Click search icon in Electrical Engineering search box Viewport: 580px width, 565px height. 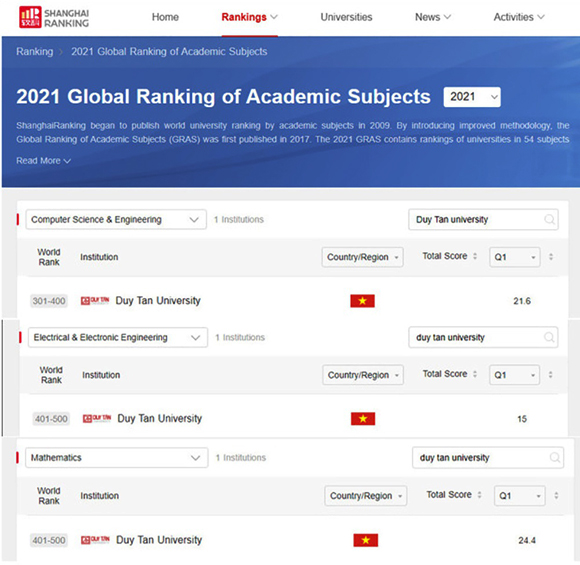pyautogui.click(x=549, y=337)
